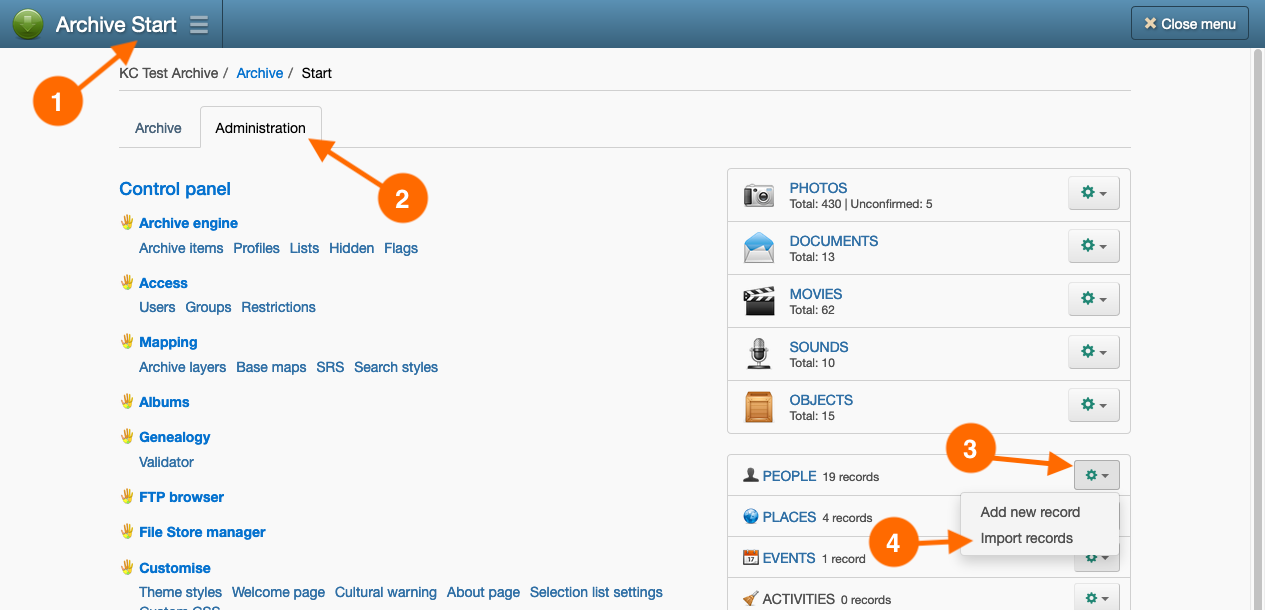Image resolution: width=1265 pixels, height=610 pixels.
Task: Click the Movies clapperboard icon
Action: (x=759, y=301)
